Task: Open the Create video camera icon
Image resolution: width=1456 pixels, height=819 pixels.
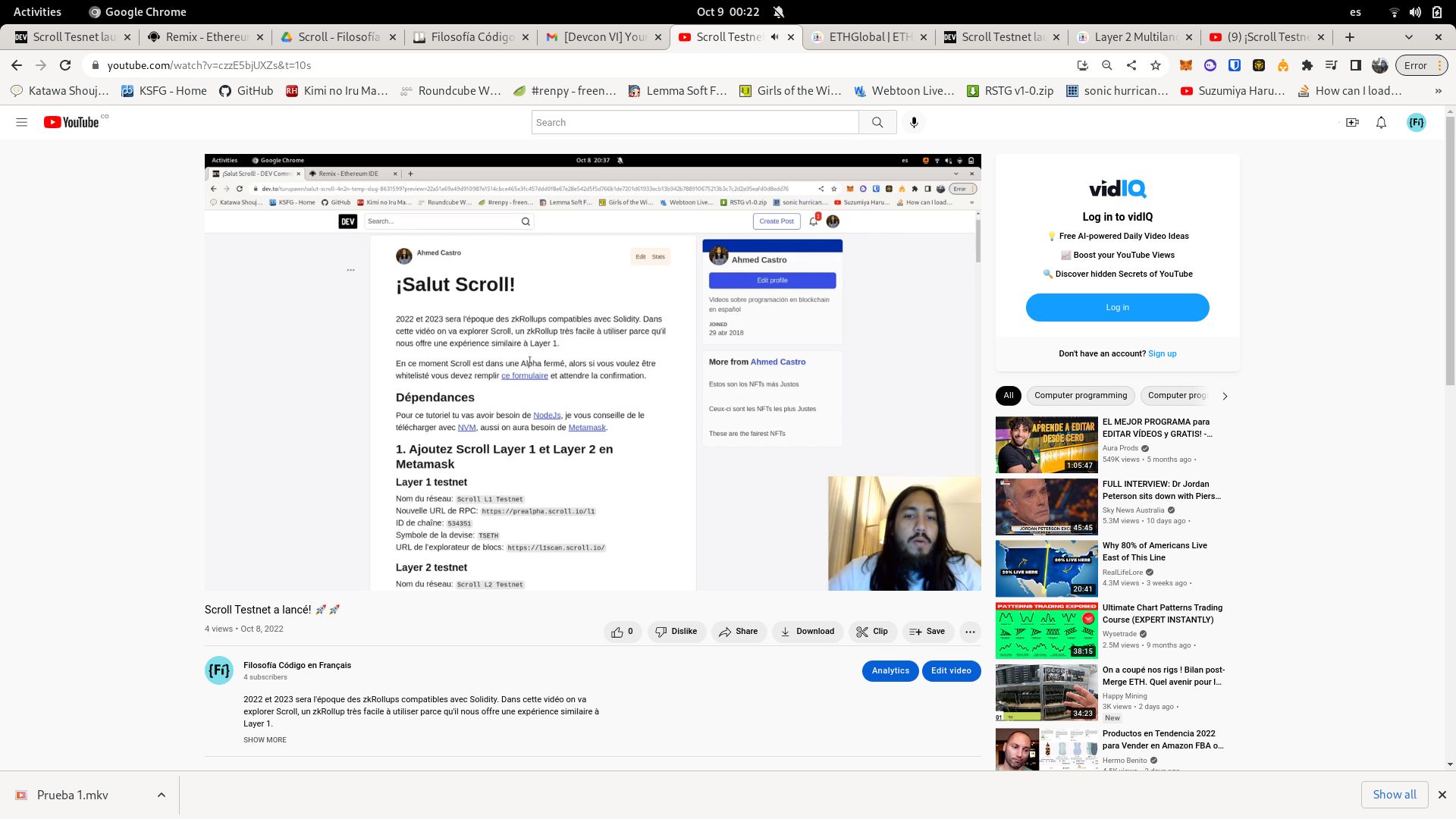Action: click(x=1352, y=122)
